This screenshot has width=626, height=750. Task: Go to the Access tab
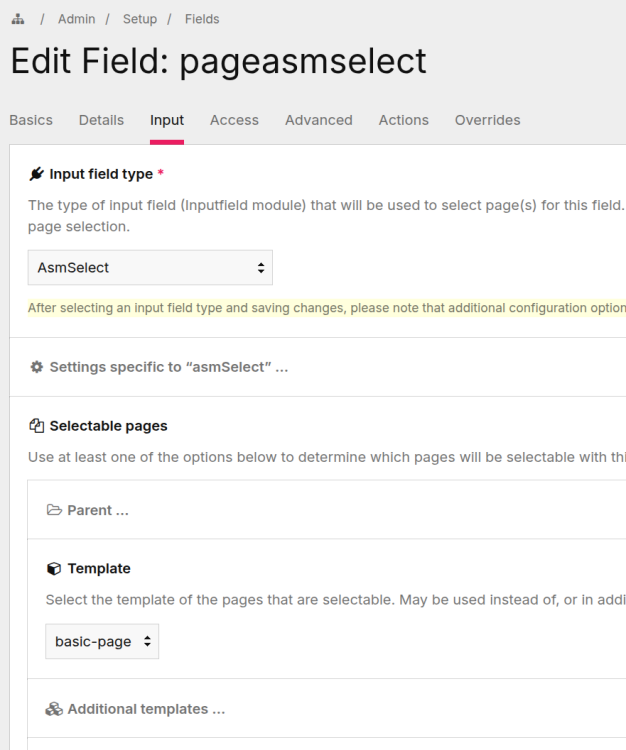coord(234,120)
